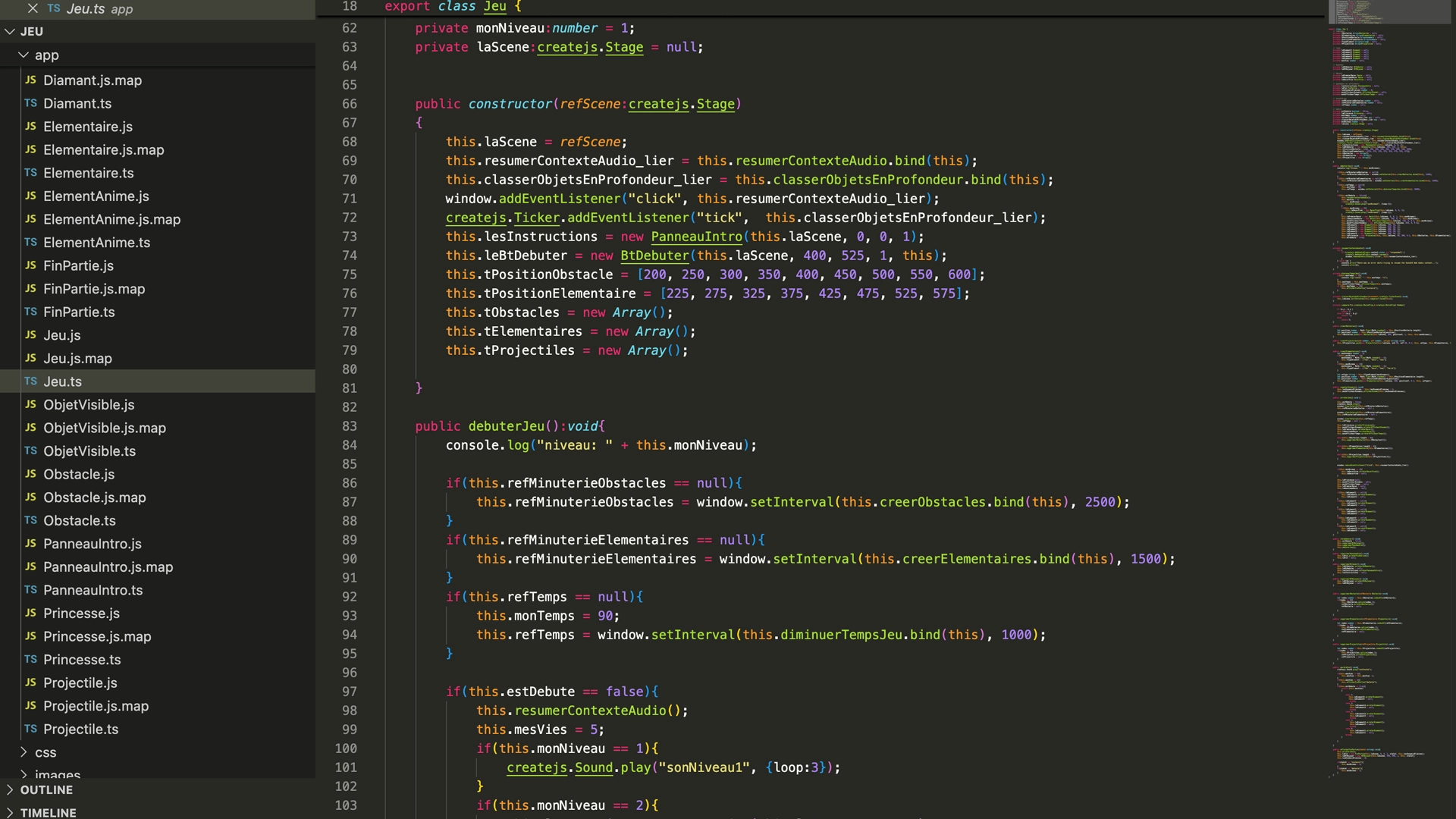Click 'Stage' type on line 63
The image size is (1456, 819).
click(x=624, y=47)
